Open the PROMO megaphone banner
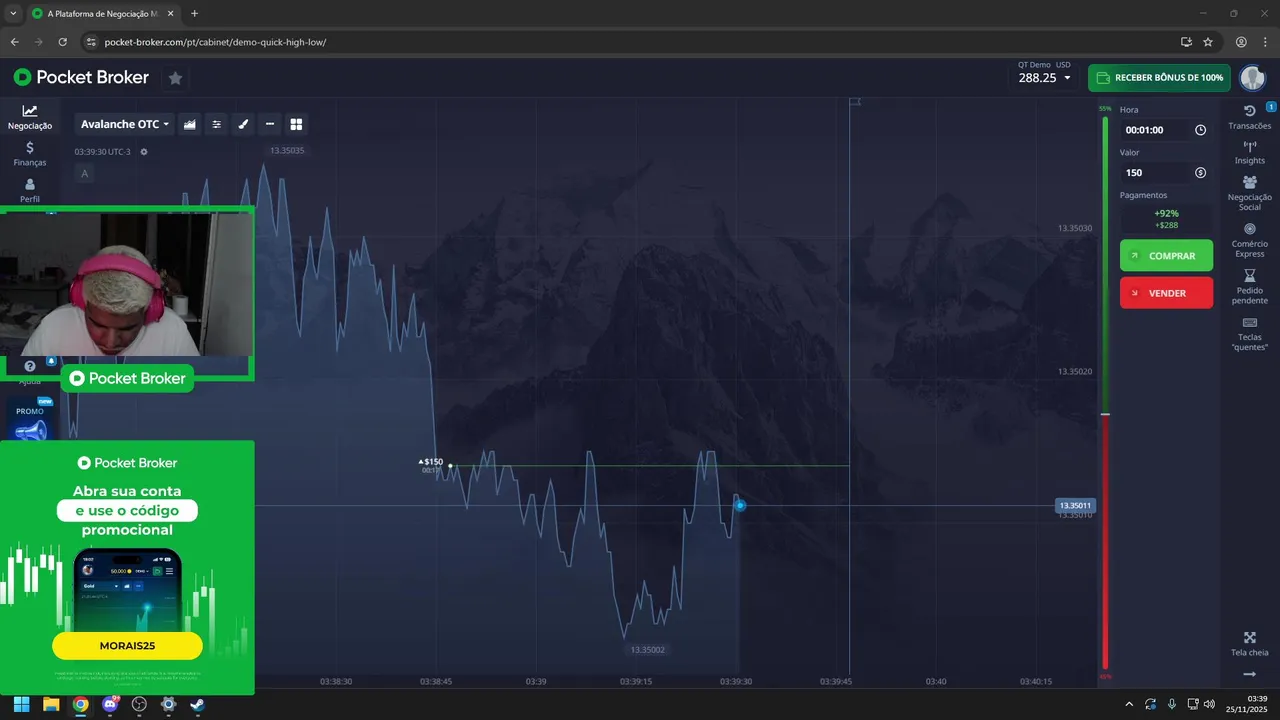1280x720 pixels. pyautogui.click(x=30, y=421)
